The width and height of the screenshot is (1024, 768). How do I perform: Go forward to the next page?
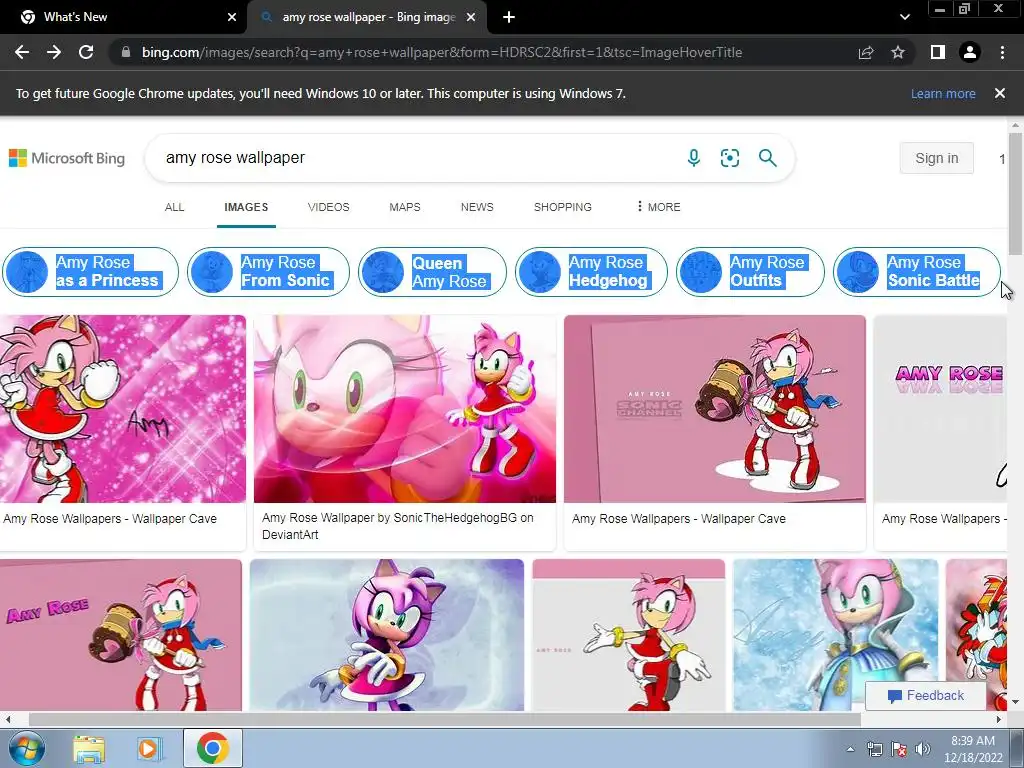click(x=54, y=52)
